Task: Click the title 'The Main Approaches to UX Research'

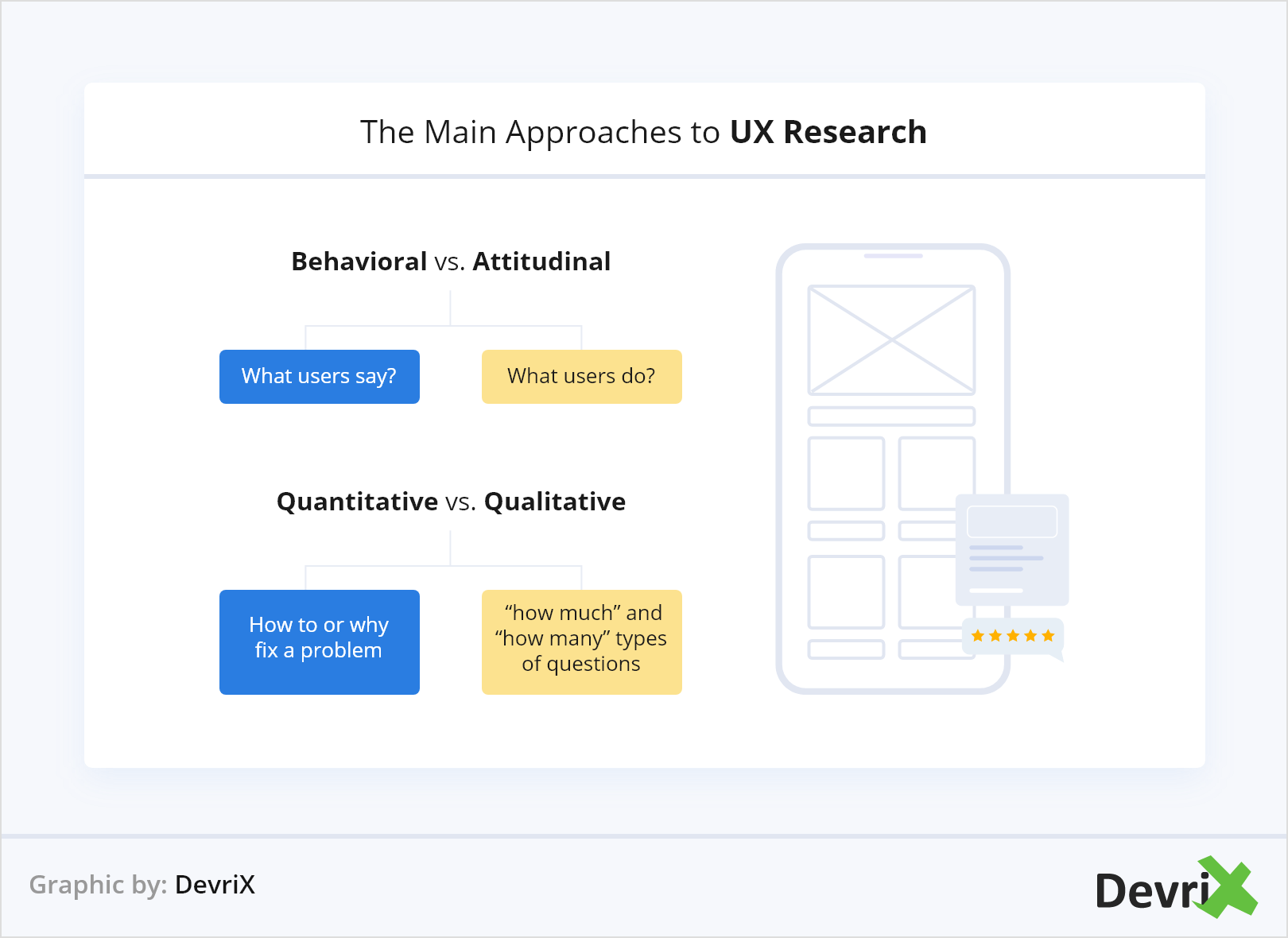Action: click(643, 132)
